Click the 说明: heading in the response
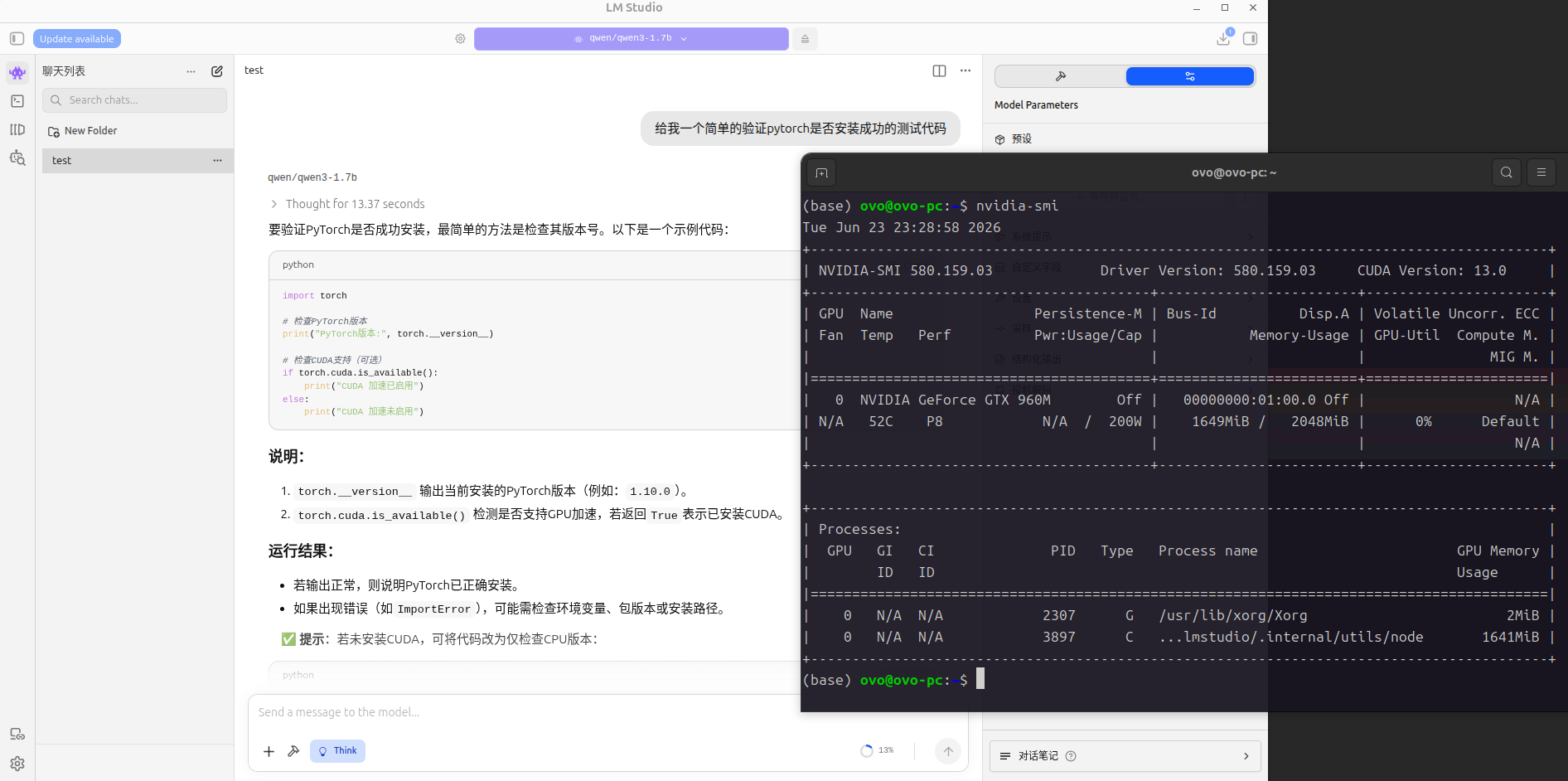The width and height of the screenshot is (1568, 781). (x=287, y=457)
